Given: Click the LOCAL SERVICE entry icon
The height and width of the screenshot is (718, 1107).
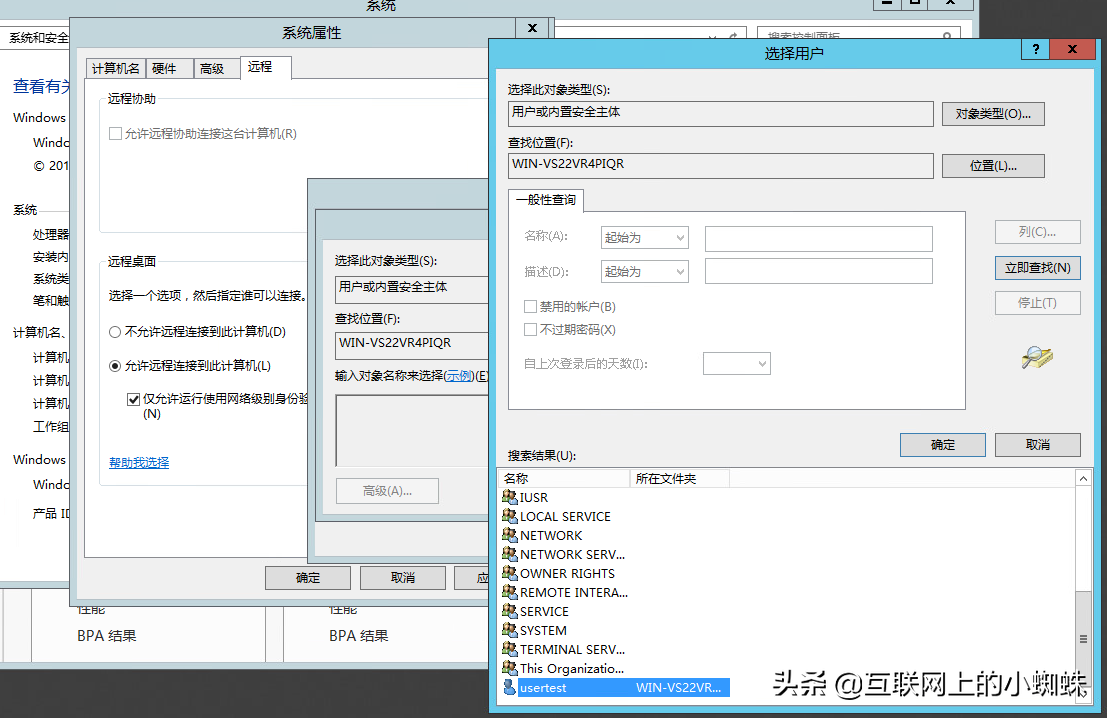Looking at the screenshot, I should (x=509, y=516).
